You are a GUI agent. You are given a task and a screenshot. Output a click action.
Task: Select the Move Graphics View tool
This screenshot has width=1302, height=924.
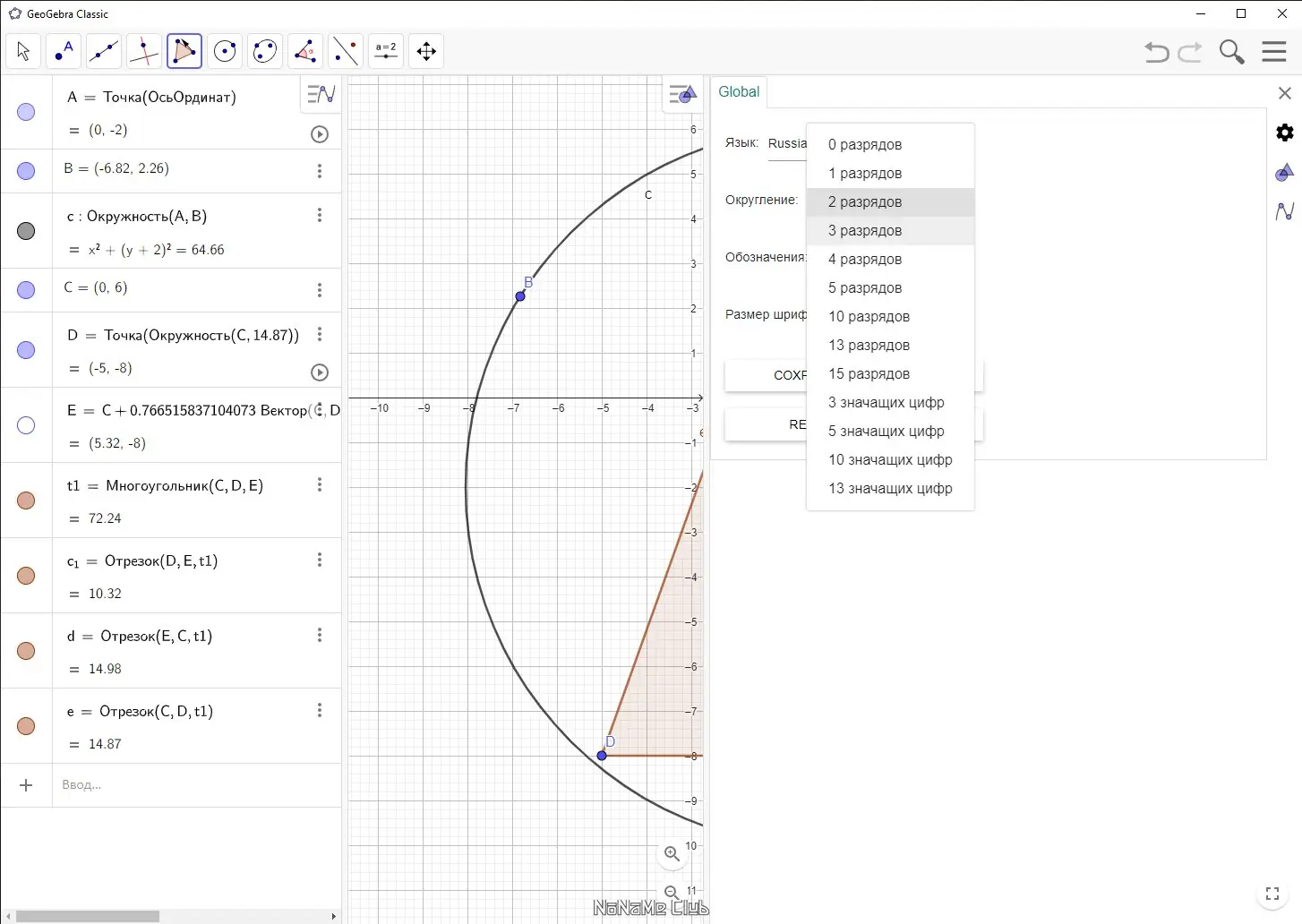pyautogui.click(x=426, y=52)
